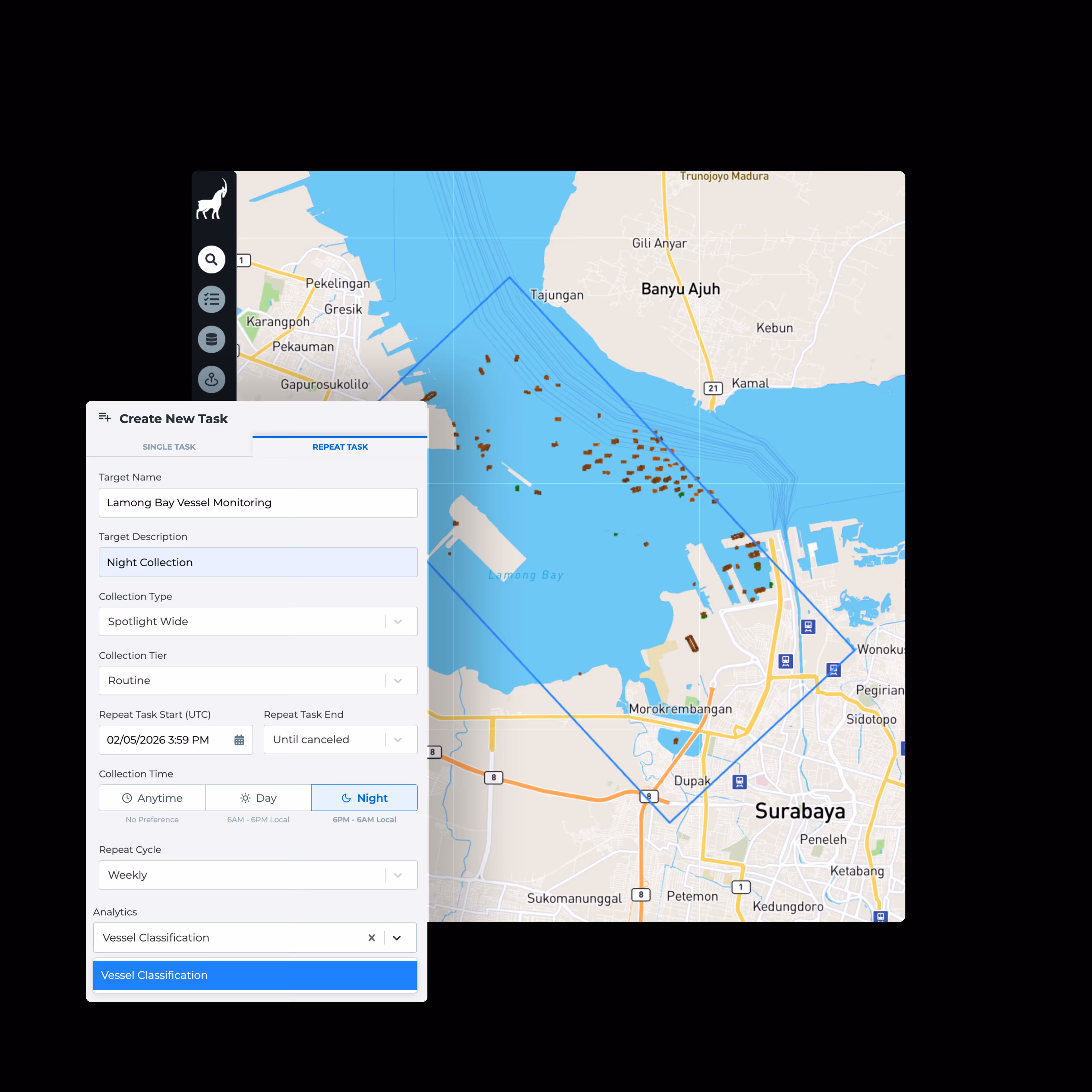Click the moon icon inside the Night button
Screen dimensions: 1092x1092
tap(346, 798)
